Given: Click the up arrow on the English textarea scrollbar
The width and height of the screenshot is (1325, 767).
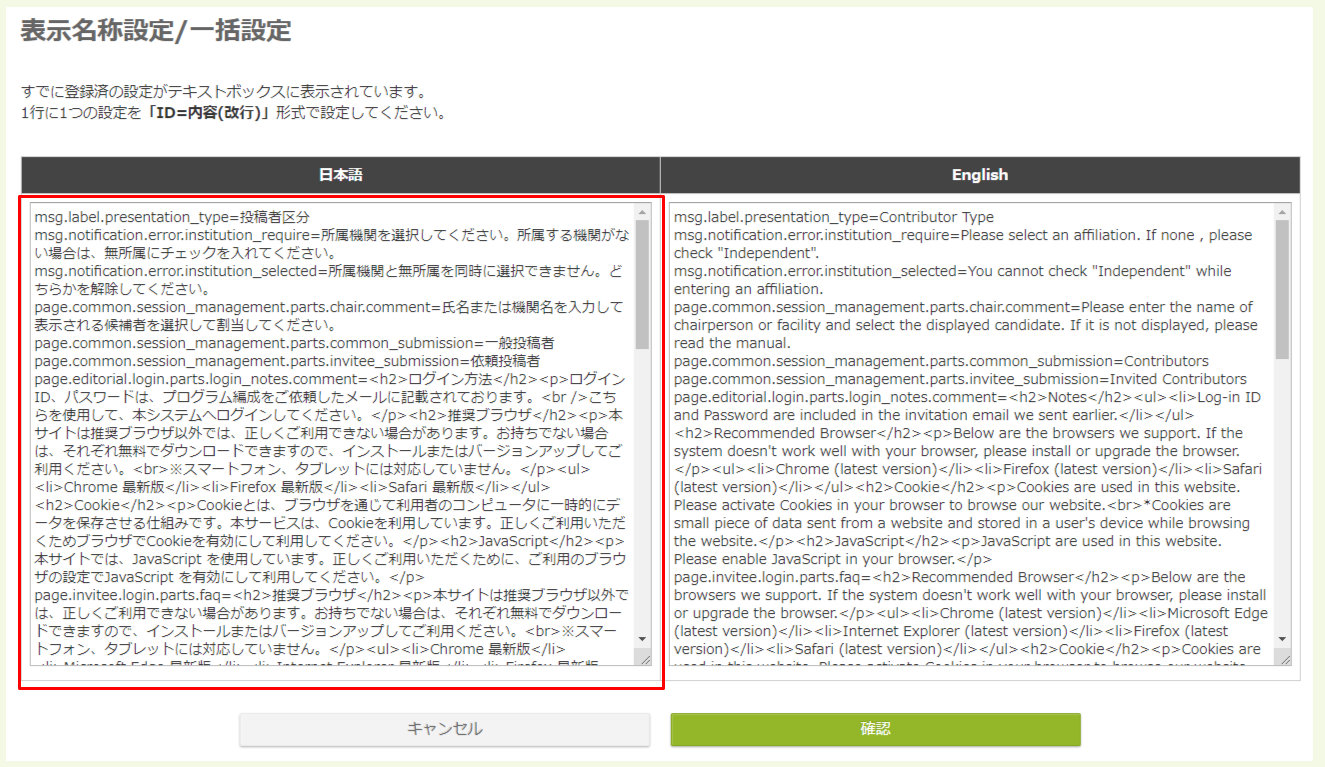Looking at the screenshot, I should [1283, 214].
